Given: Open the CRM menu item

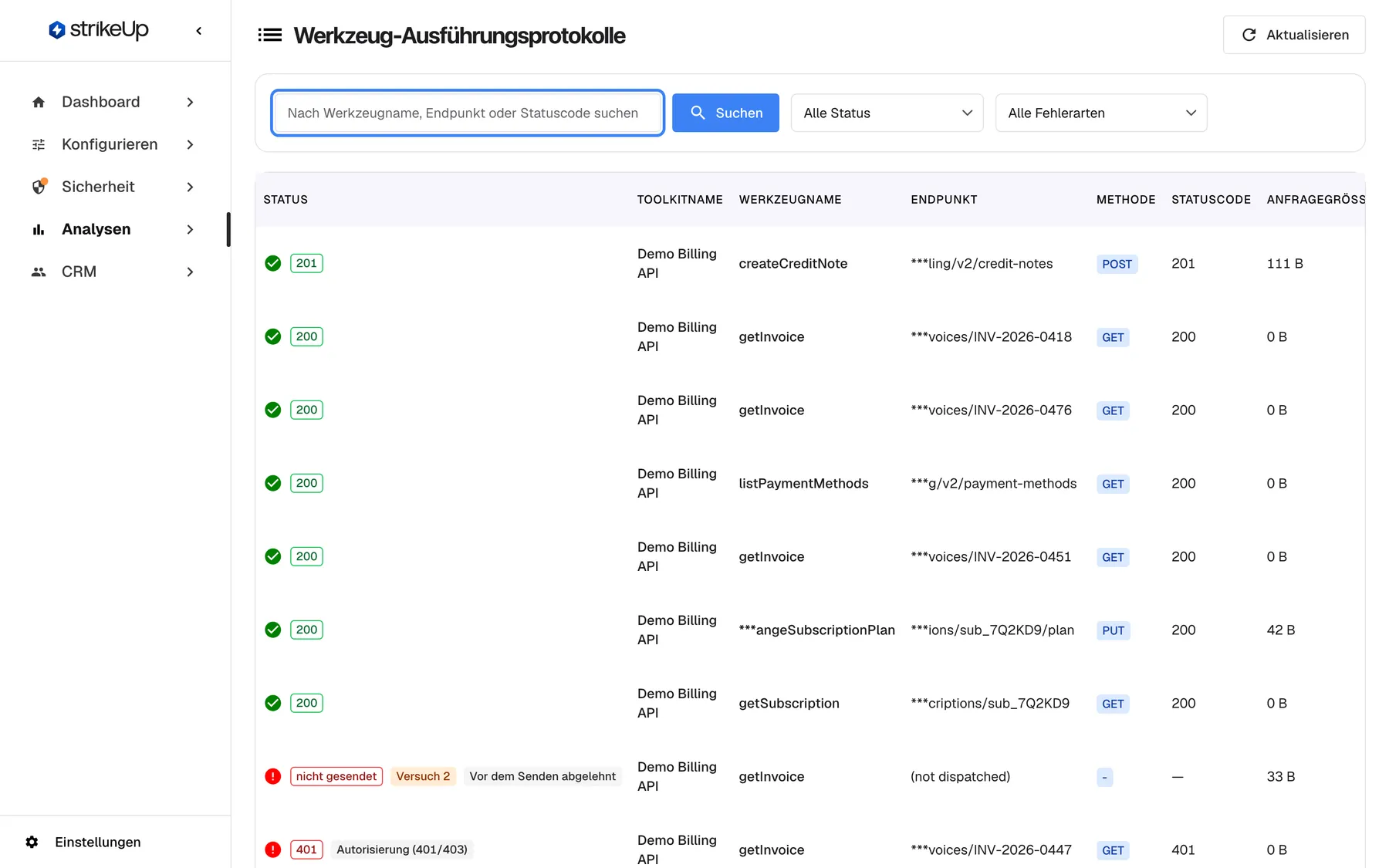Looking at the screenshot, I should coord(114,272).
